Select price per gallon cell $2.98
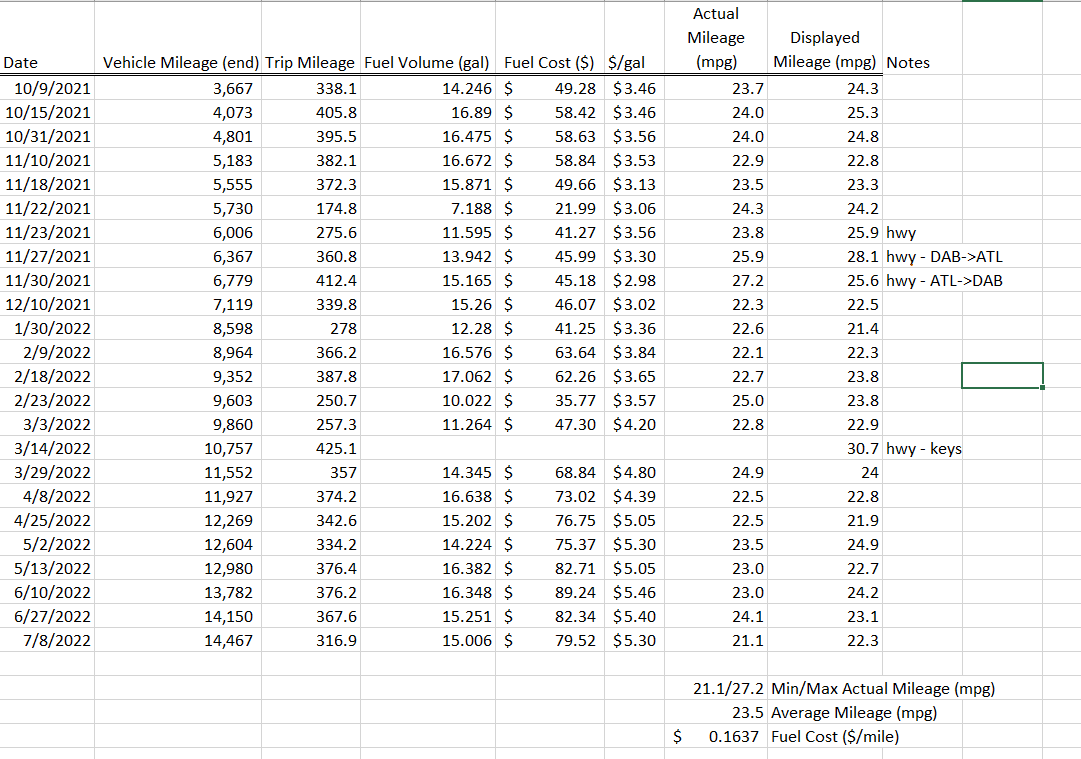This screenshot has width=1081, height=759. pyautogui.click(x=635, y=281)
